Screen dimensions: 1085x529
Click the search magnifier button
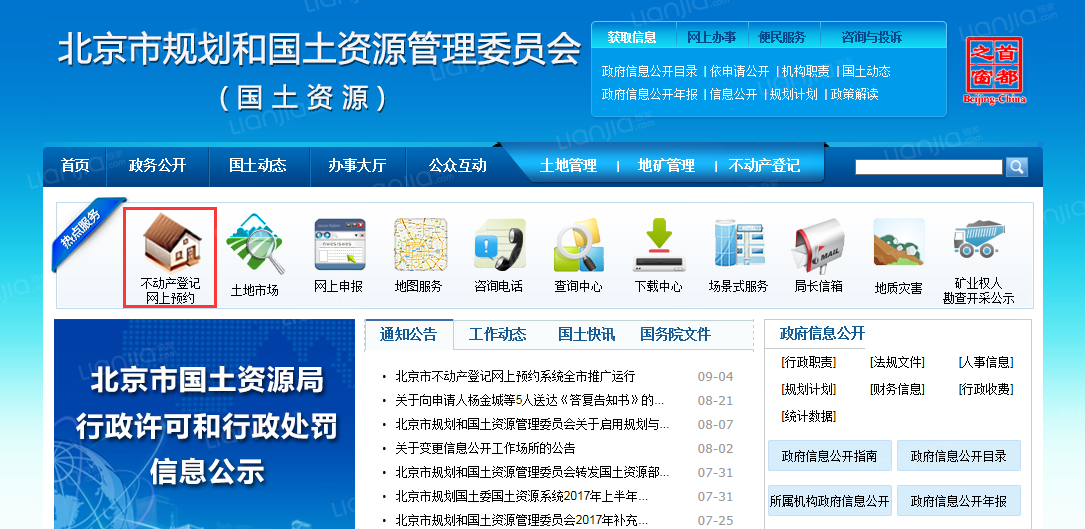[1016, 167]
